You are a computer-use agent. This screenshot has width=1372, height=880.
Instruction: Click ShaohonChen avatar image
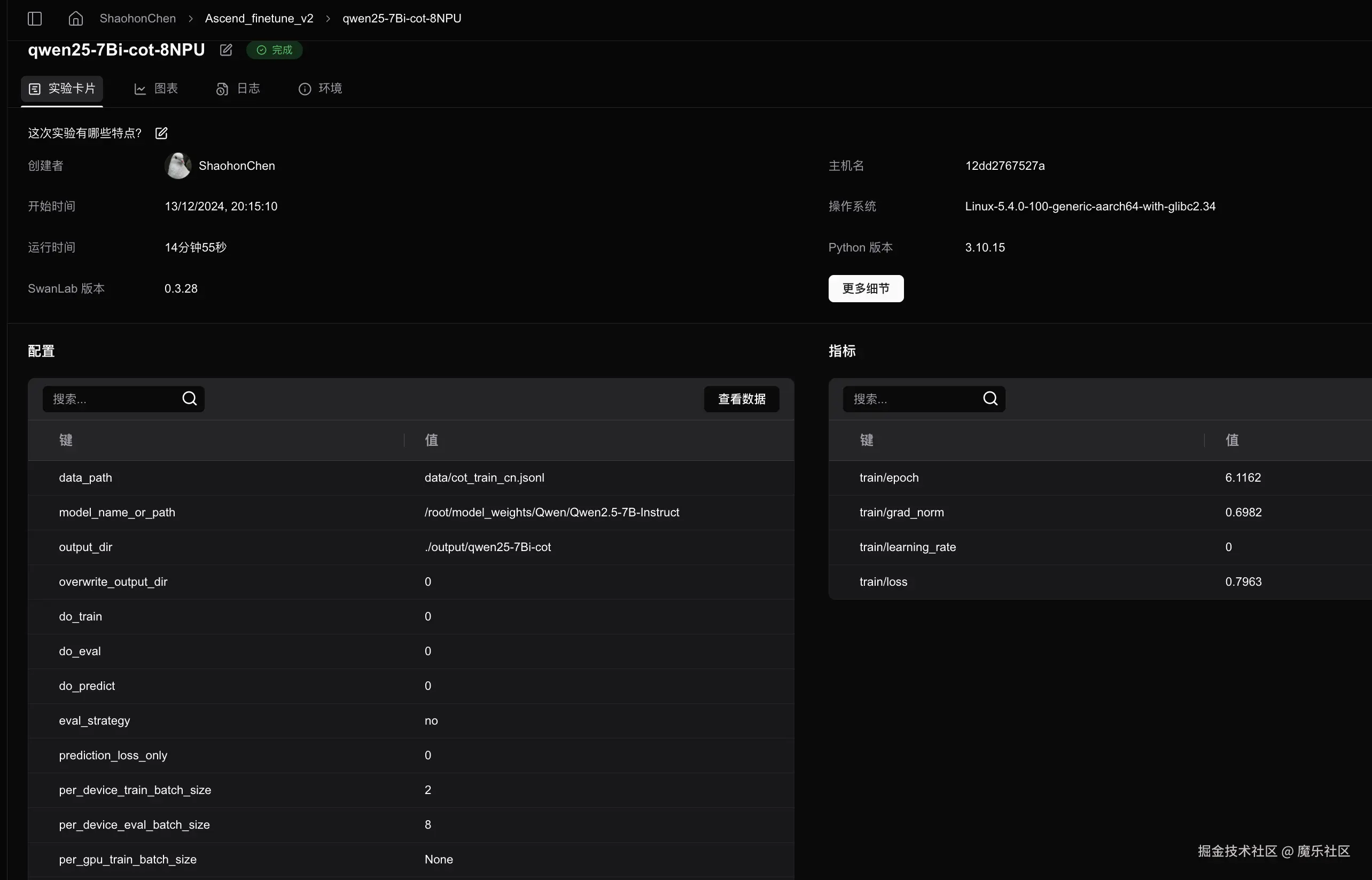click(x=178, y=166)
